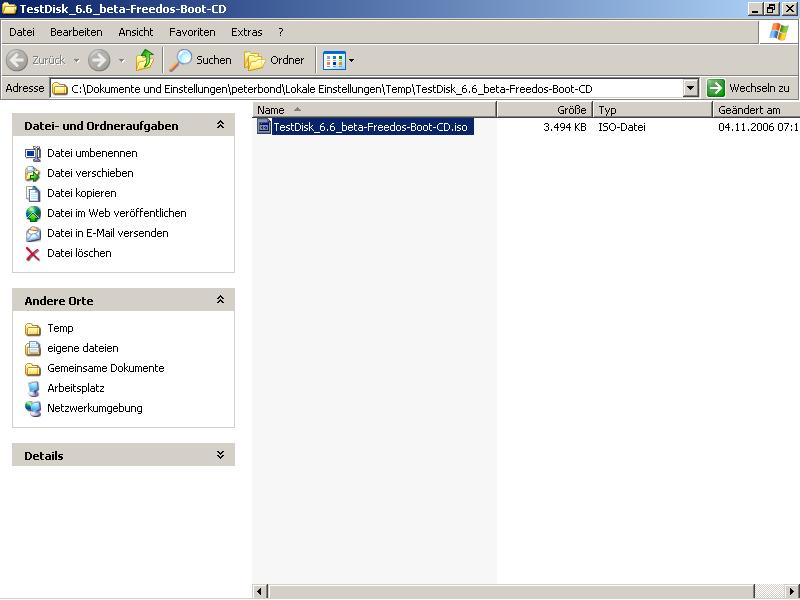
Task: Click the Gemeinsame Dokumente folder icon
Action: [33, 369]
